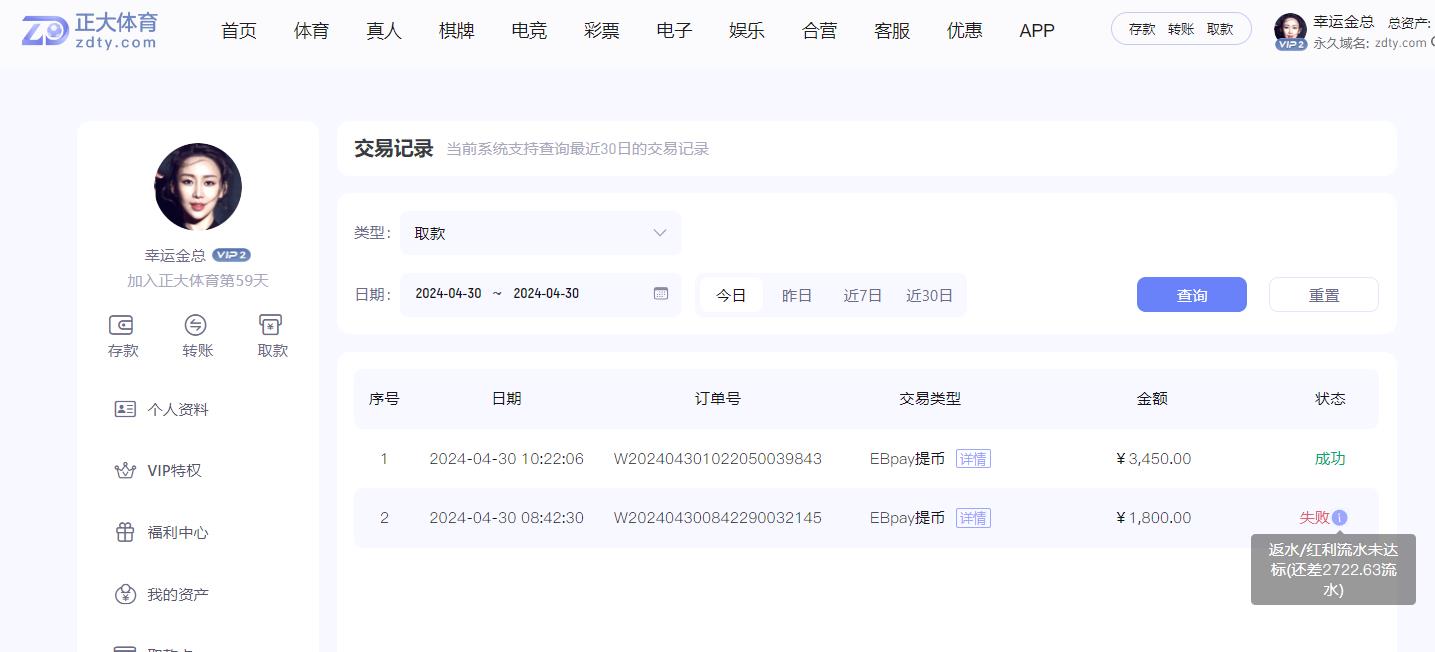Open the 体育 navigation menu item
Viewport: 1435px width, 652px height.
(311, 31)
